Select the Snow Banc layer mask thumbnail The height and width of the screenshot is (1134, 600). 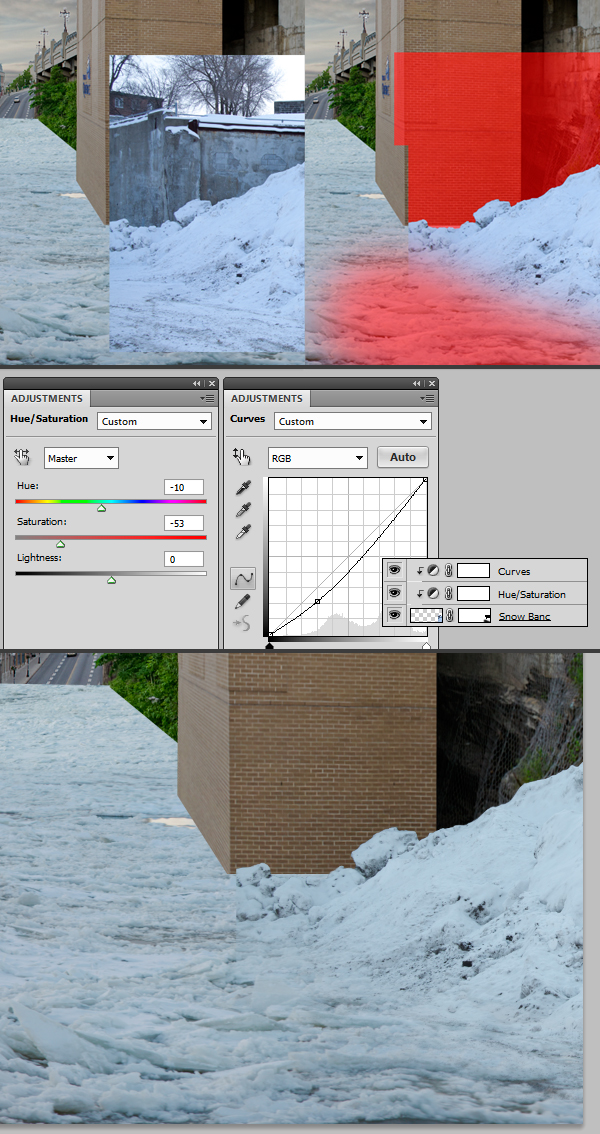tap(475, 616)
